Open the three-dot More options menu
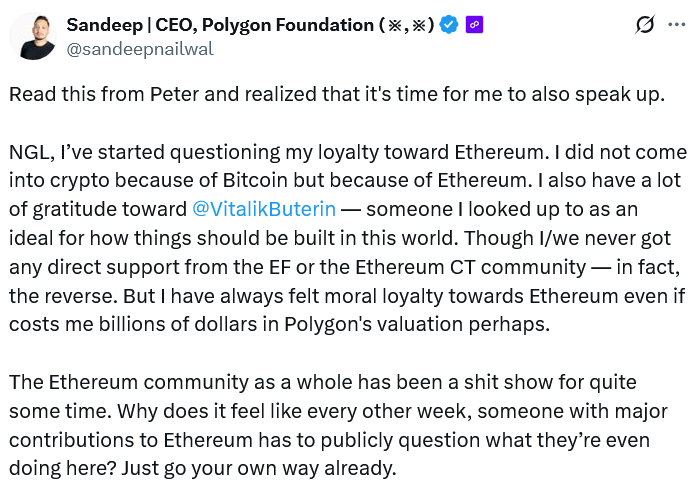693x487 pixels. coord(677,25)
